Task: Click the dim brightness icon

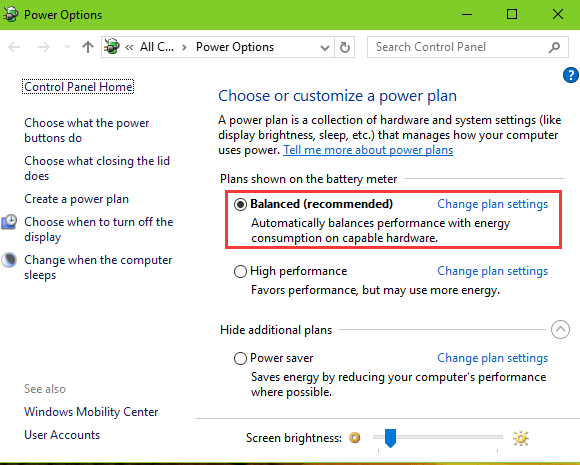Action: click(354, 438)
